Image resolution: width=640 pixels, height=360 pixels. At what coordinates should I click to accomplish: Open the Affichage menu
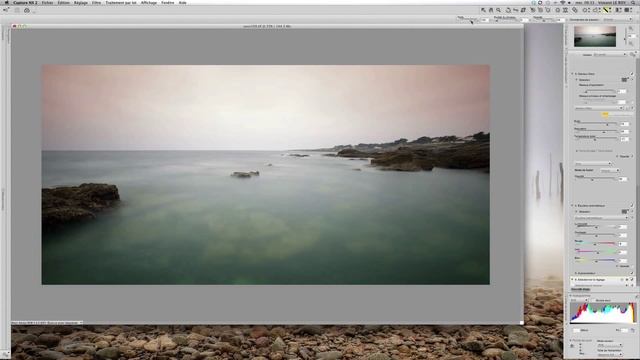149,2
